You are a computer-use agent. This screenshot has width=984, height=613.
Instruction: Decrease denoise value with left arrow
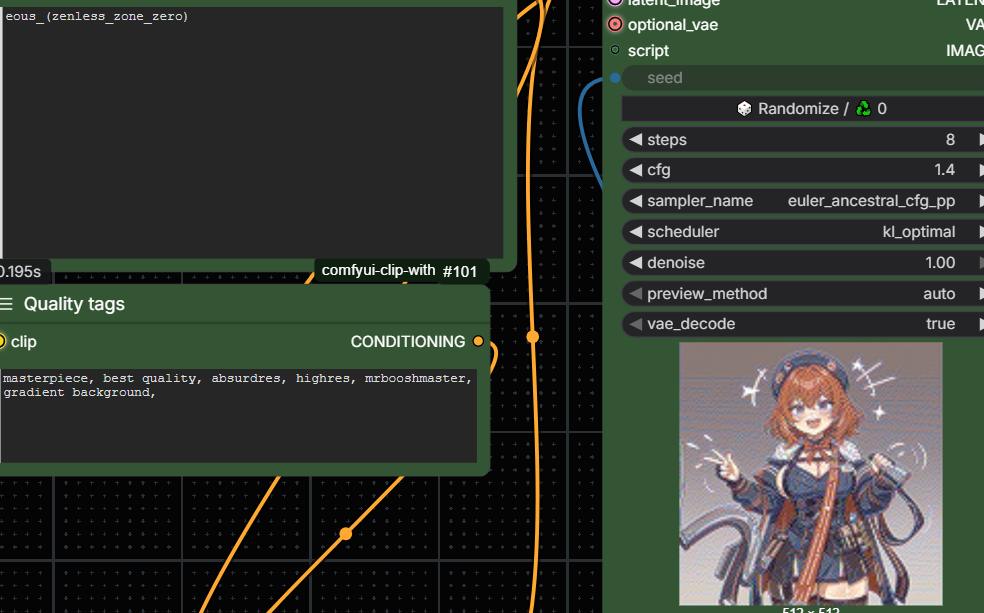[x=636, y=262]
